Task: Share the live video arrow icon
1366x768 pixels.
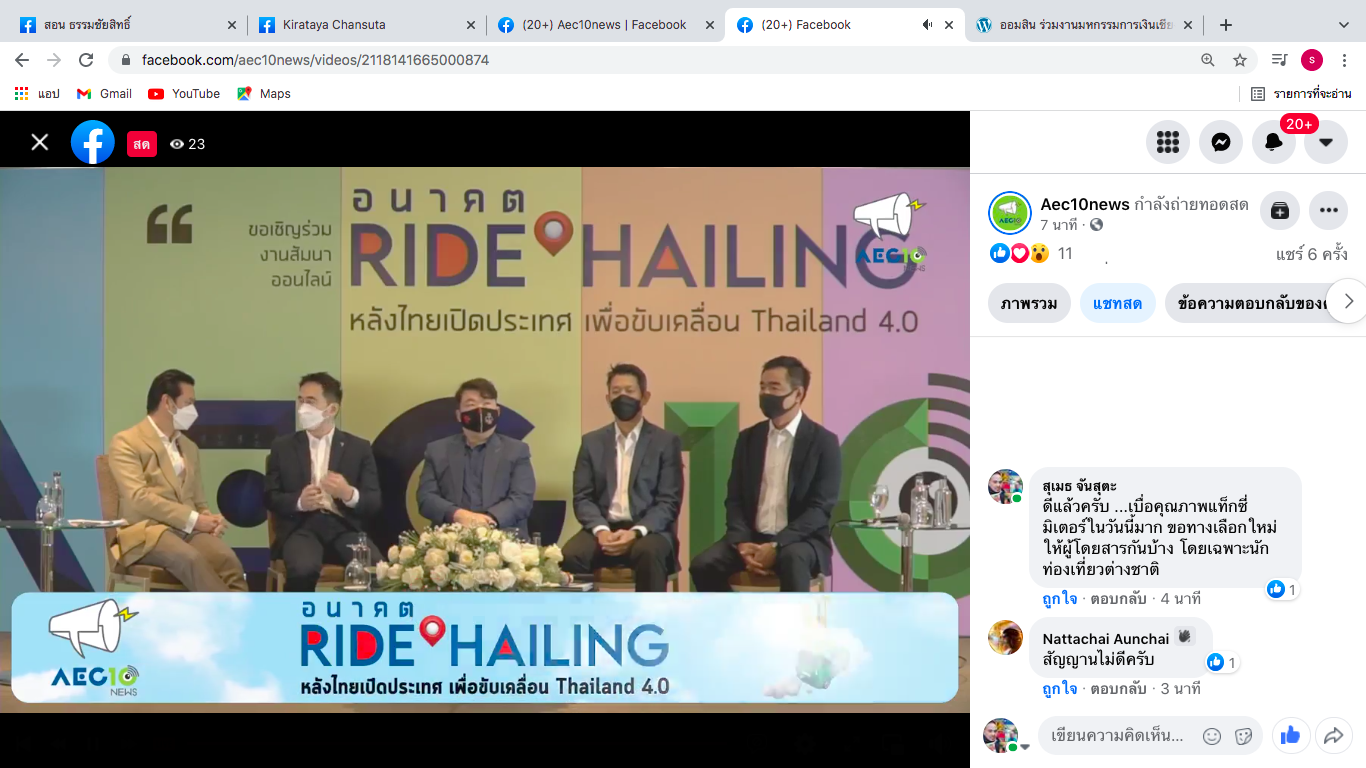Action: pos(1333,736)
